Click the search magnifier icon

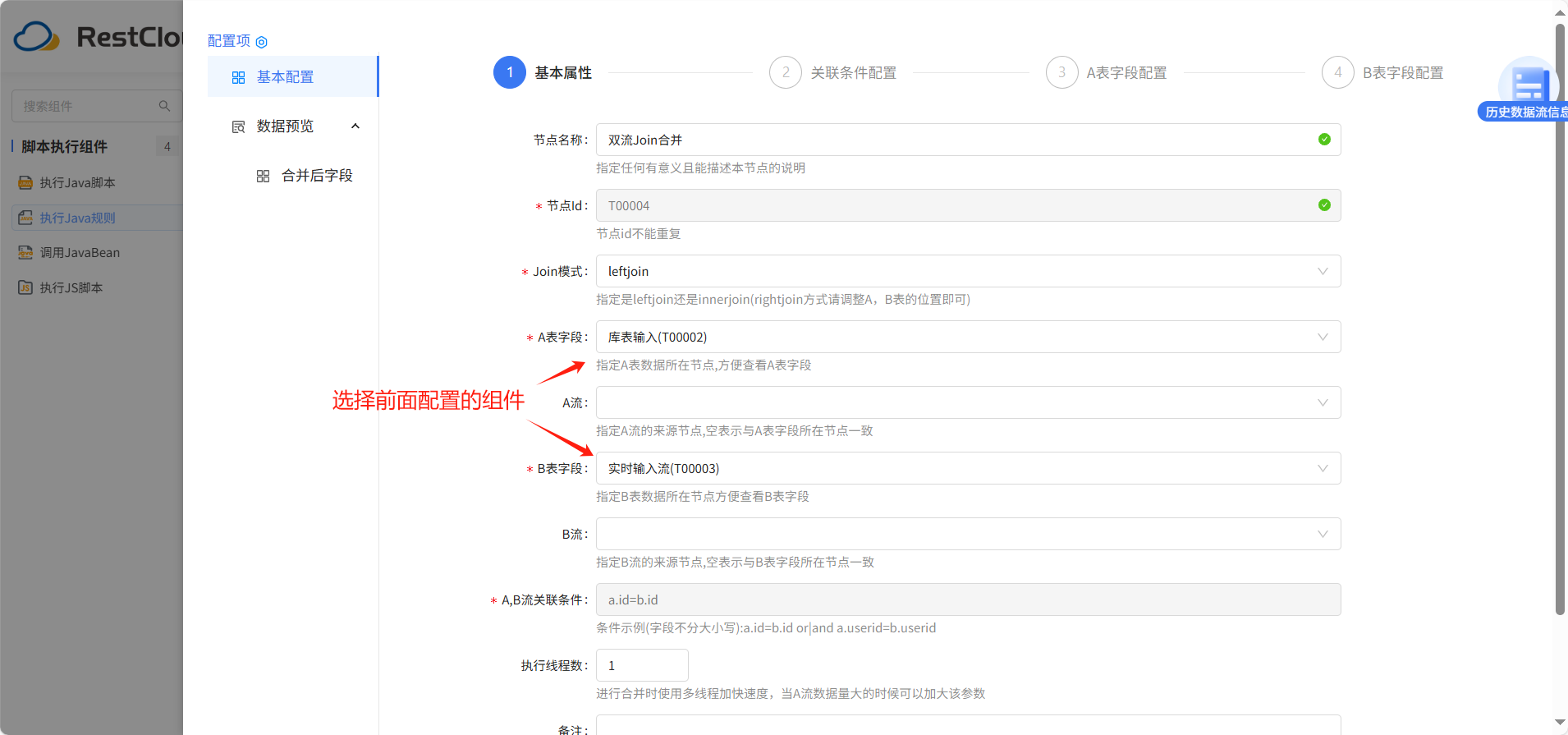[x=164, y=106]
